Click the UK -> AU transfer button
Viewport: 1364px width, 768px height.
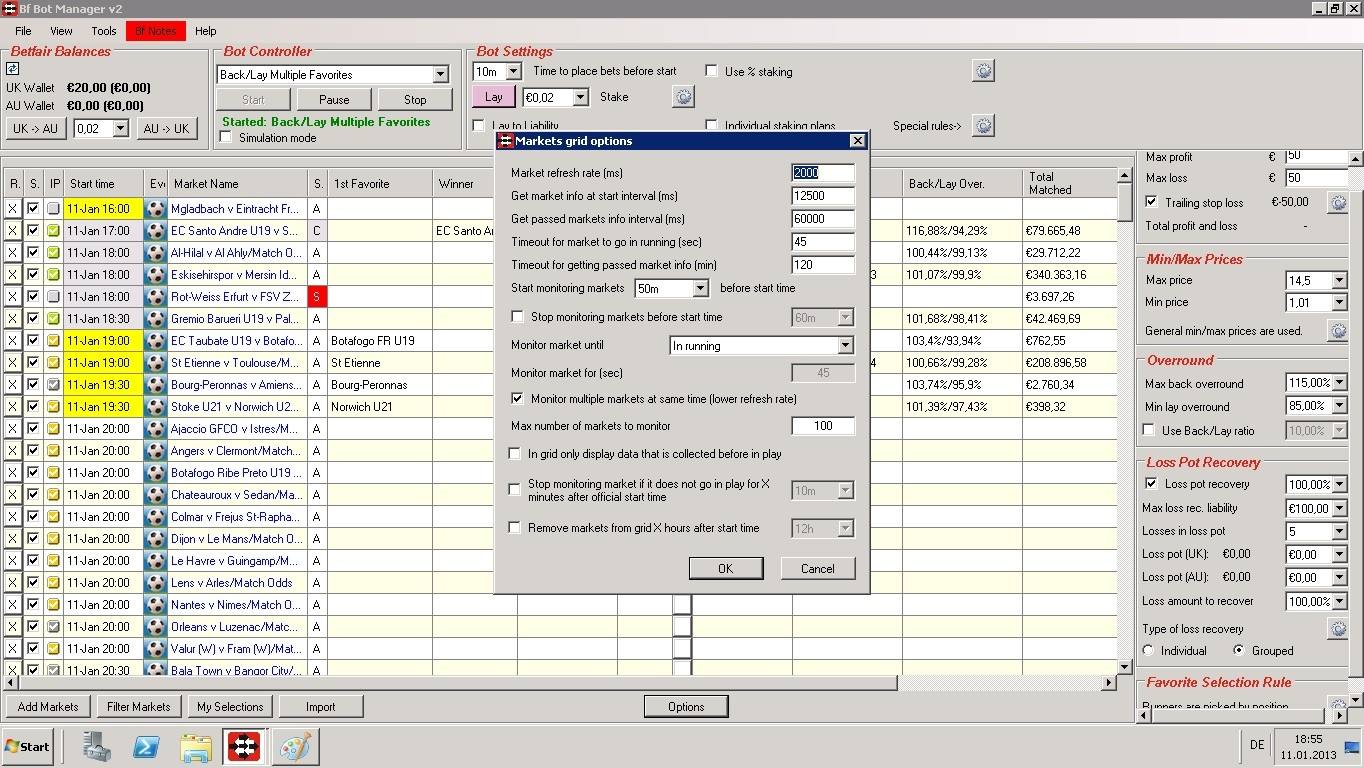35,128
